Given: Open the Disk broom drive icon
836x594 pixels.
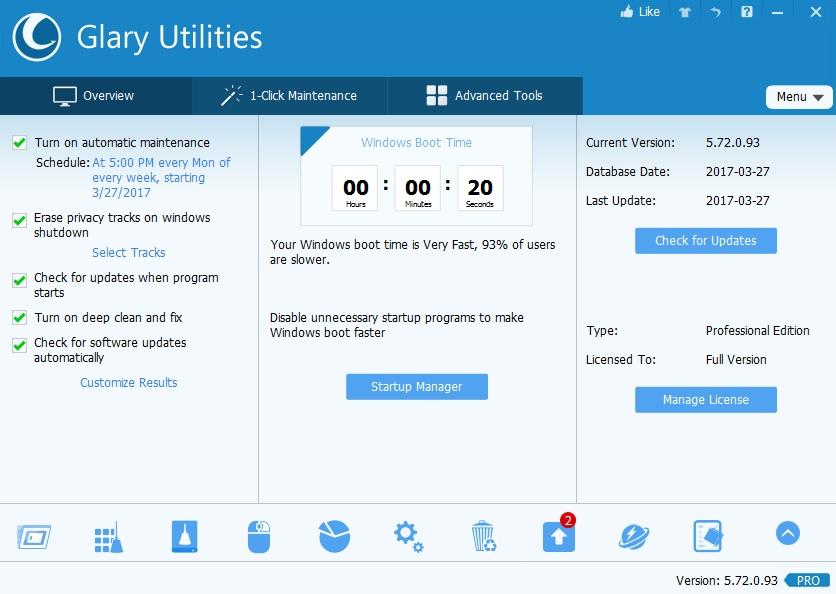Looking at the screenshot, I should (184, 536).
